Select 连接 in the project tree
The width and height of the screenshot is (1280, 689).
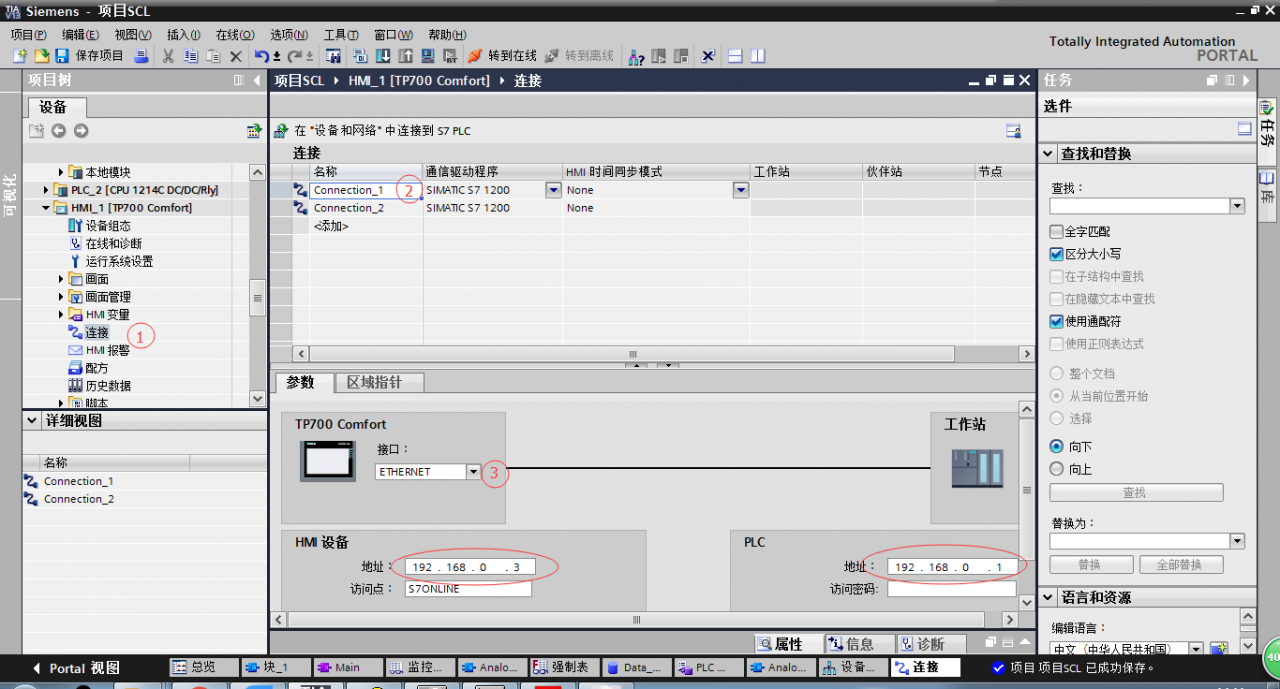(x=97, y=333)
